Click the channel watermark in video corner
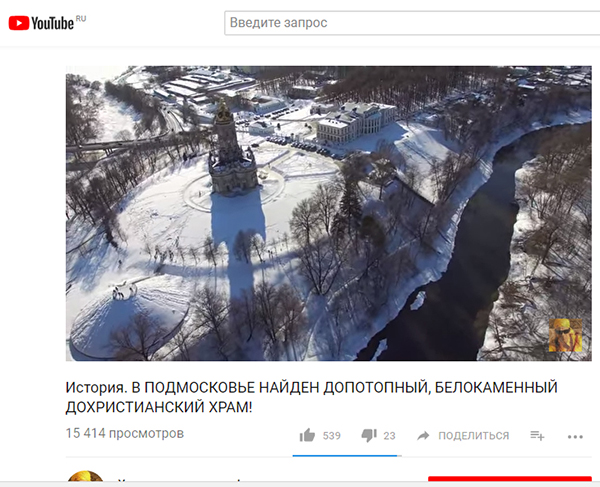This screenshot has width=600, height=487. (x=565, y=335)
